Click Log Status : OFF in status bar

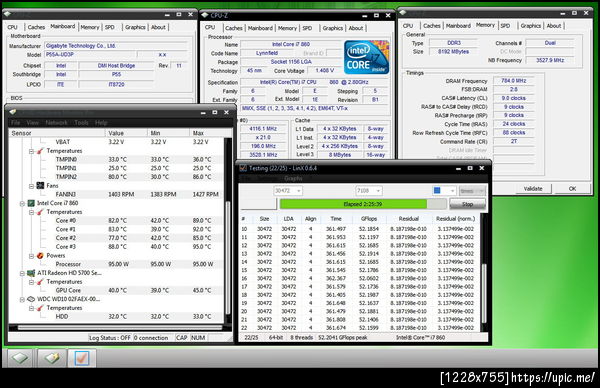[109, 337]
